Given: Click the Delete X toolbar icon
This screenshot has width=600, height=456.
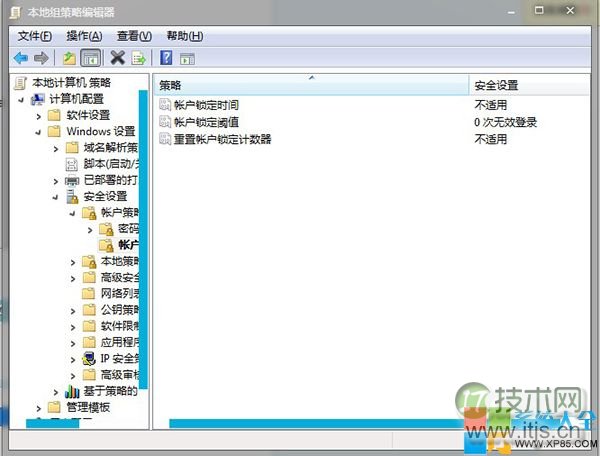Looking at the screenshot, I should (x=117, y=58).
